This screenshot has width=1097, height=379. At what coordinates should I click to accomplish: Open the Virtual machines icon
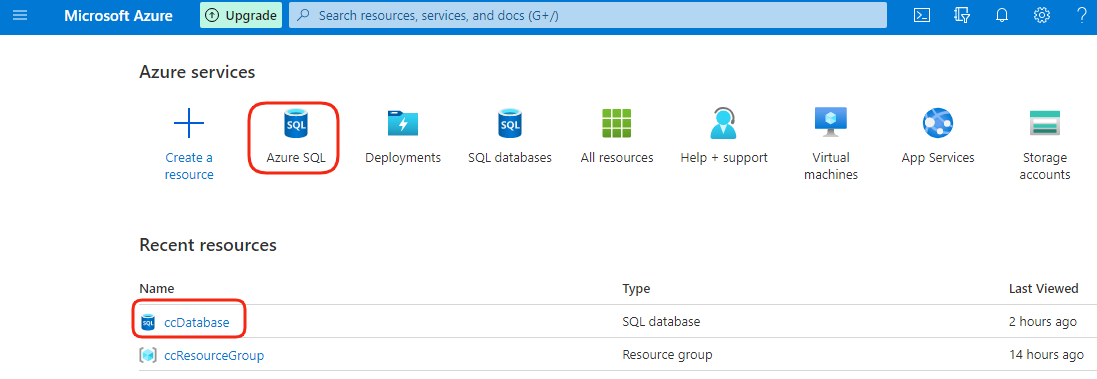click(x=831, y=122)
